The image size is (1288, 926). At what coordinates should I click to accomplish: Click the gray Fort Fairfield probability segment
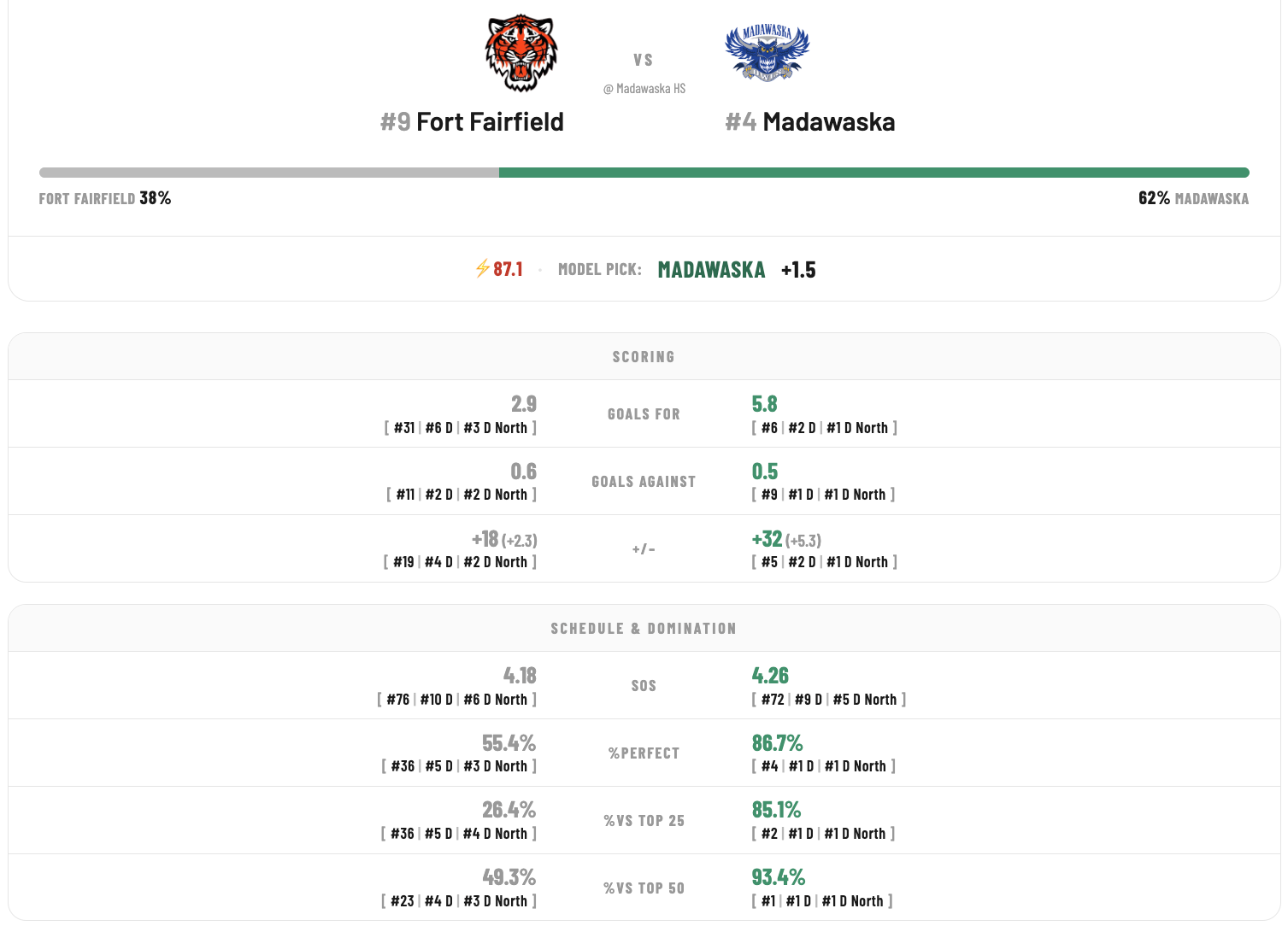[269, 173]
